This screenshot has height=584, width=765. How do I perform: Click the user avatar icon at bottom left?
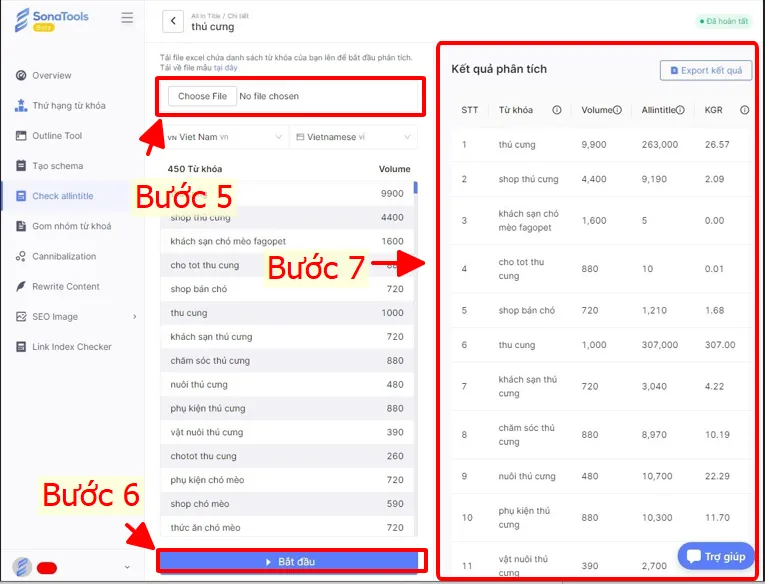pos(21,567)
